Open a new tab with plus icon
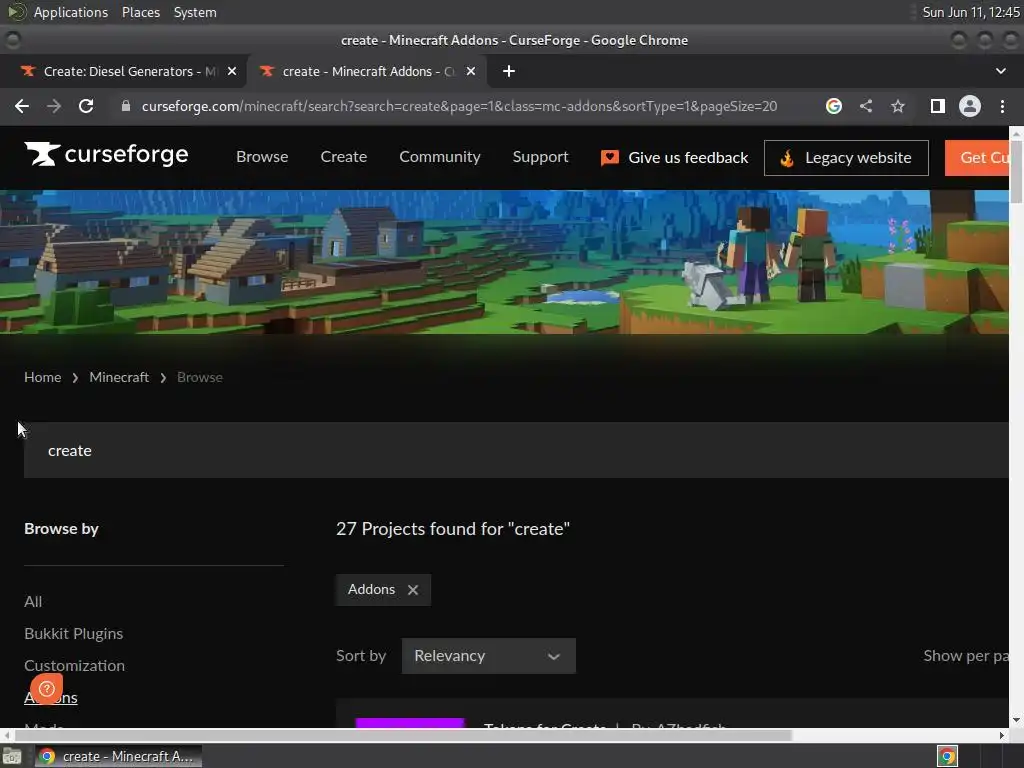 [509, 71]
